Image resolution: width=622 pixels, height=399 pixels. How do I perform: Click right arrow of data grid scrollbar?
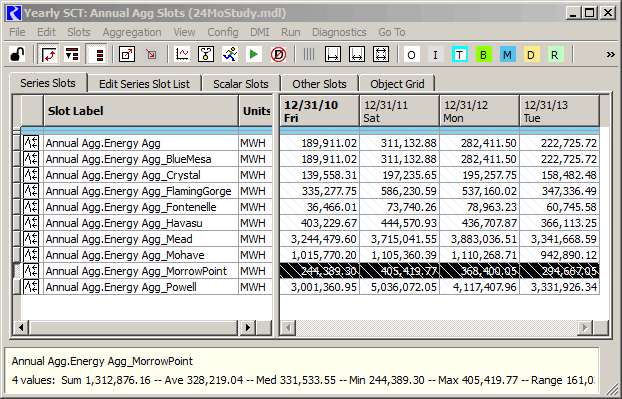[x=584, y=328]
